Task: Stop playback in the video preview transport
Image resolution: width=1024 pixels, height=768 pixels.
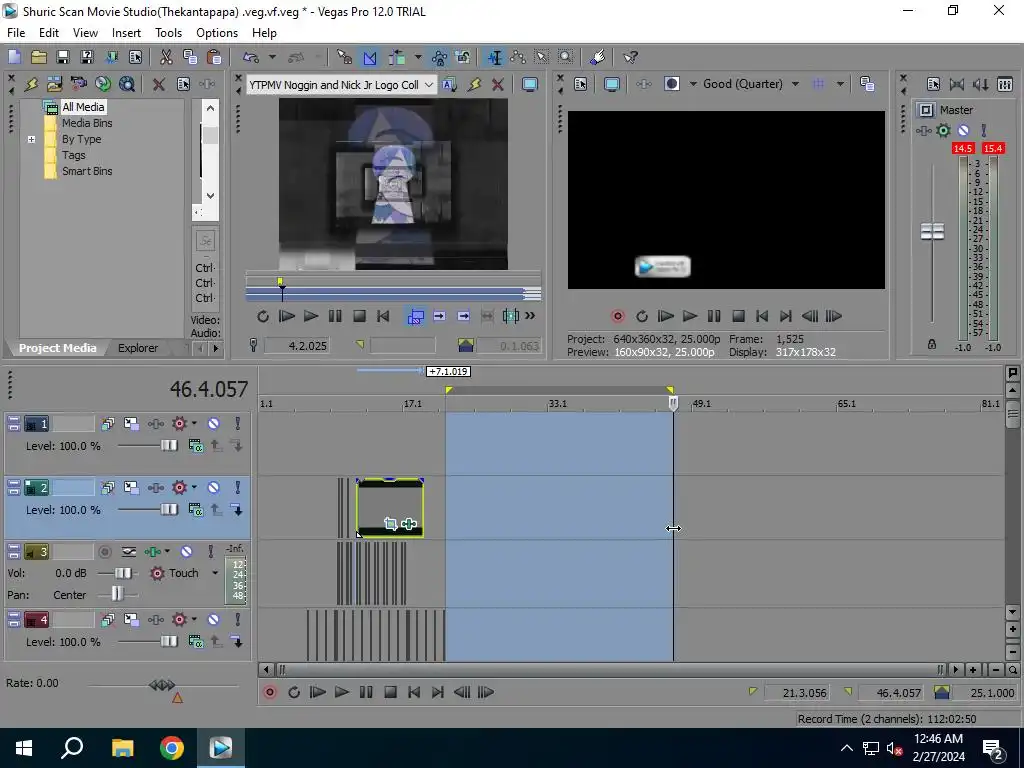Action: [738, 316]
